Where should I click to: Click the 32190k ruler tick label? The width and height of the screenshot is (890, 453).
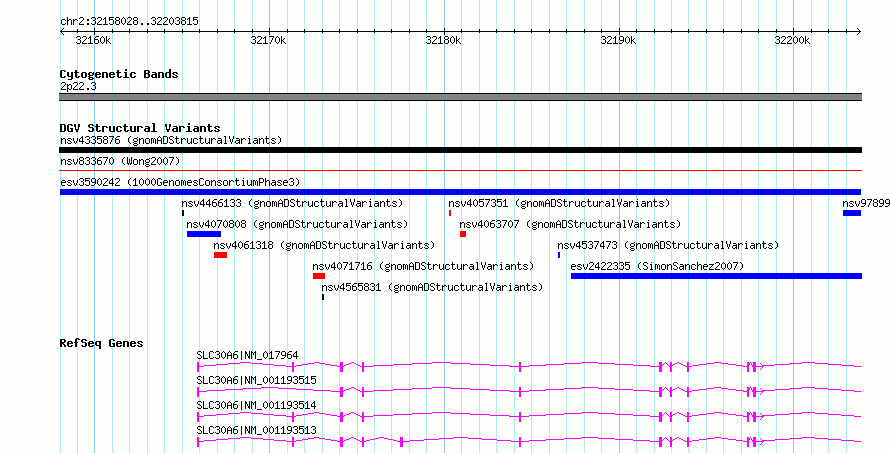[618, 41]
